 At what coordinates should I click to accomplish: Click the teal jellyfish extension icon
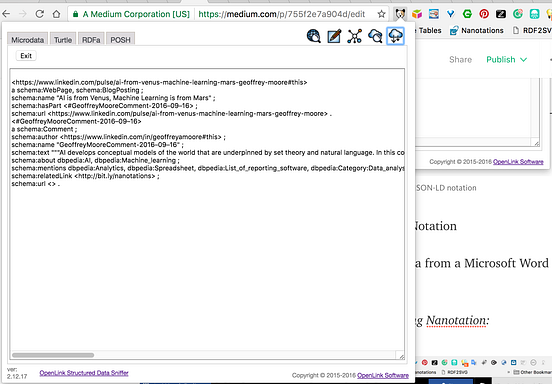534,14
